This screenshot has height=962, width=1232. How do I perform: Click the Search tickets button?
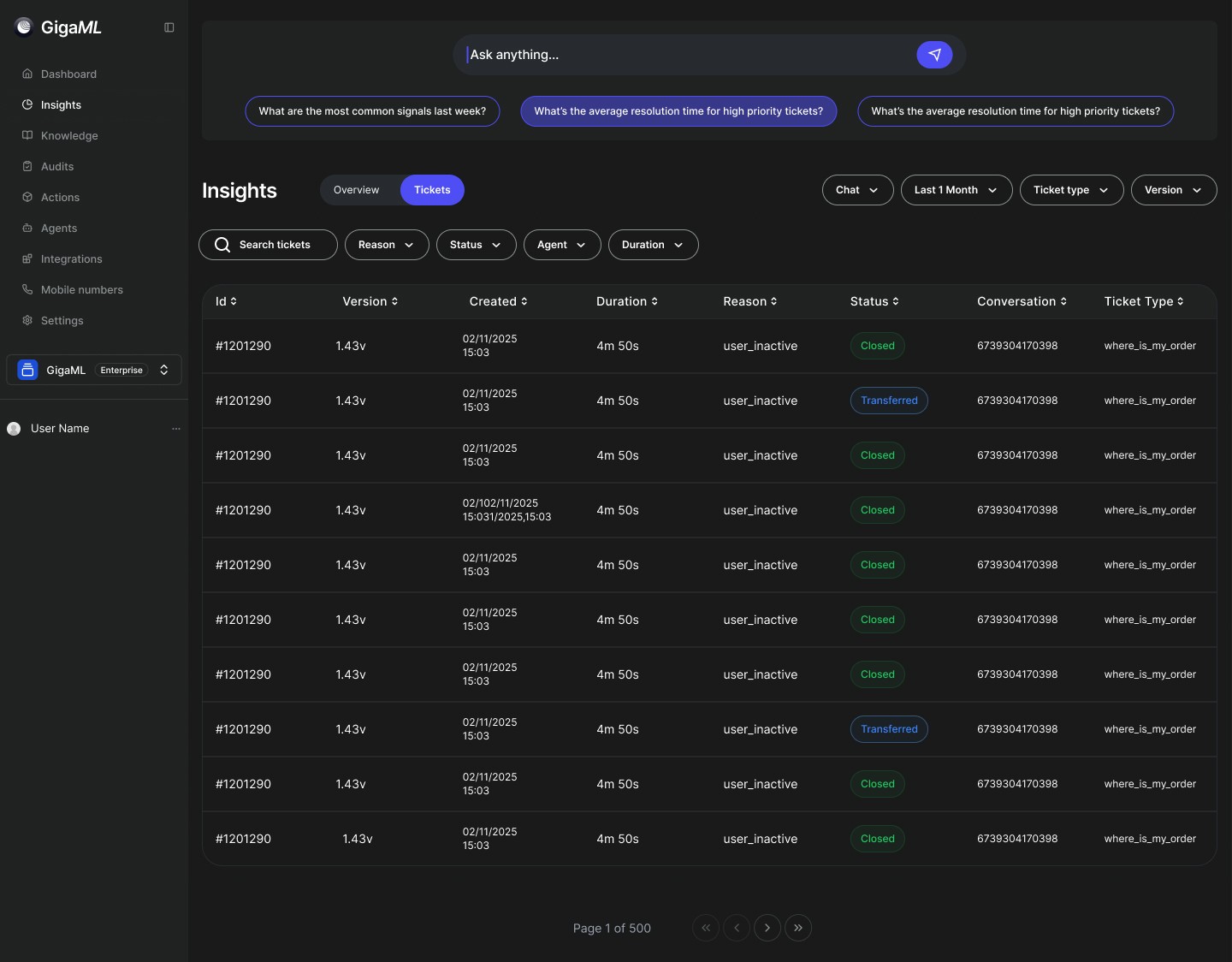268,245
